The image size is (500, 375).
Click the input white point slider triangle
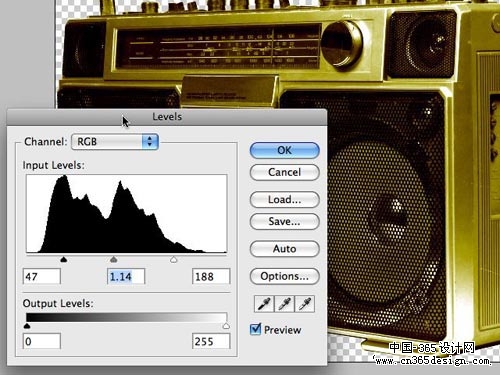point(173,259)
